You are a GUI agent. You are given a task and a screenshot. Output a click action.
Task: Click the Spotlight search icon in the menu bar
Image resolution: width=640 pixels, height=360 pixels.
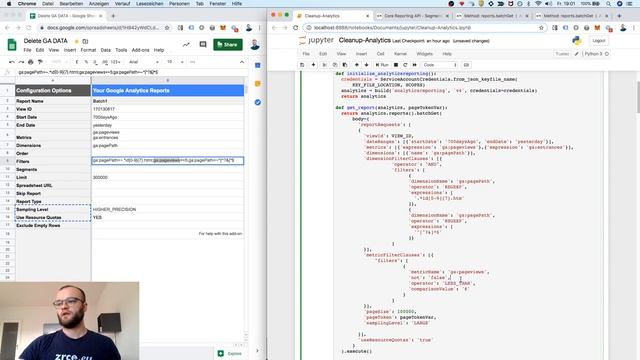pyautogui.click(x=608, y=4)
